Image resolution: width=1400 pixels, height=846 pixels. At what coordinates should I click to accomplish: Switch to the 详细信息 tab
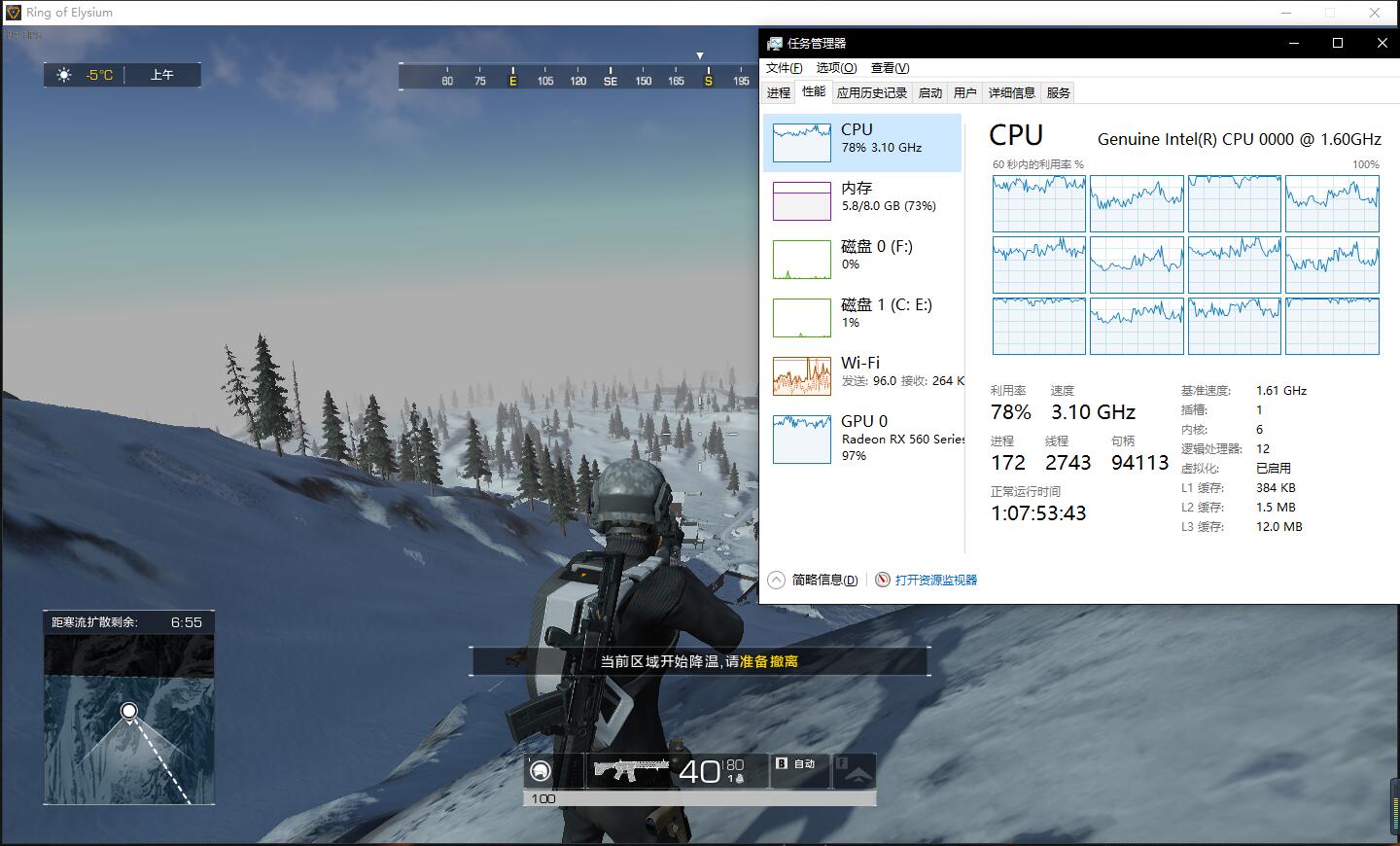[x=1012, y=93]
